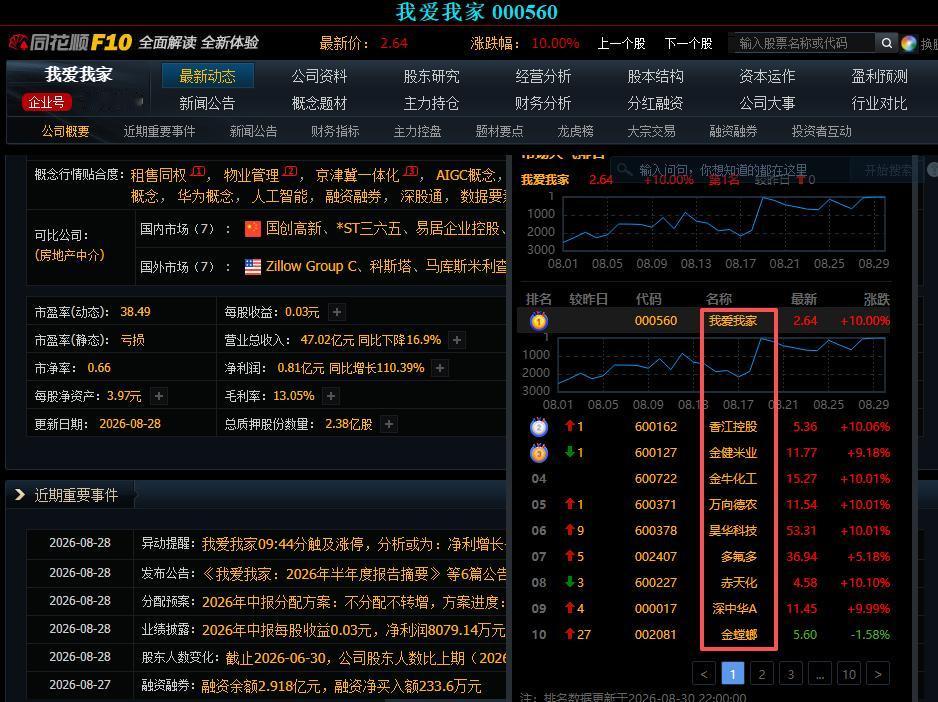Open the 概念题材 tab
Viewport: 938px width, 702px height.
click(319, 103)
